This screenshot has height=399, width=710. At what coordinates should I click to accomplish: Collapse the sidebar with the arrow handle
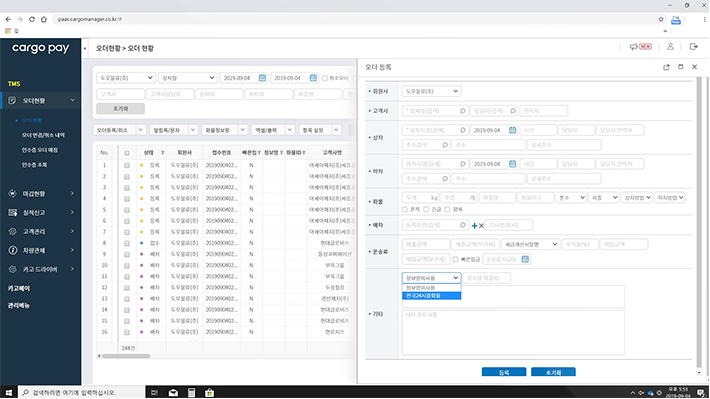(x=85, y=48)
